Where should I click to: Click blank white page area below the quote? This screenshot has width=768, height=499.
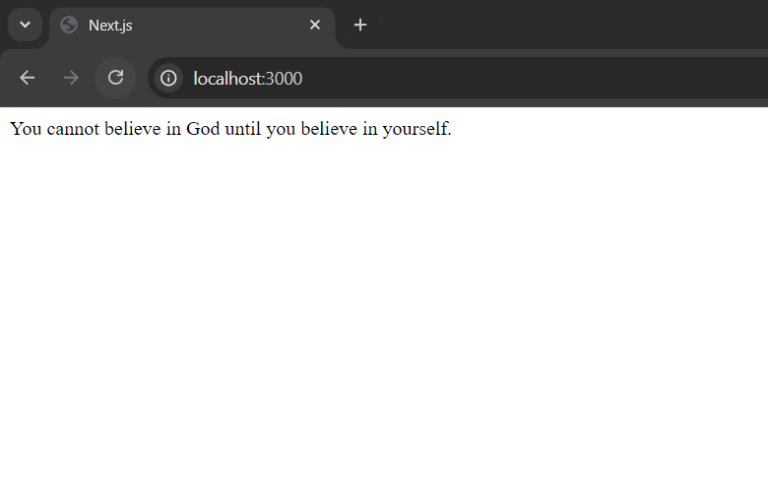(x=384, y=320)
